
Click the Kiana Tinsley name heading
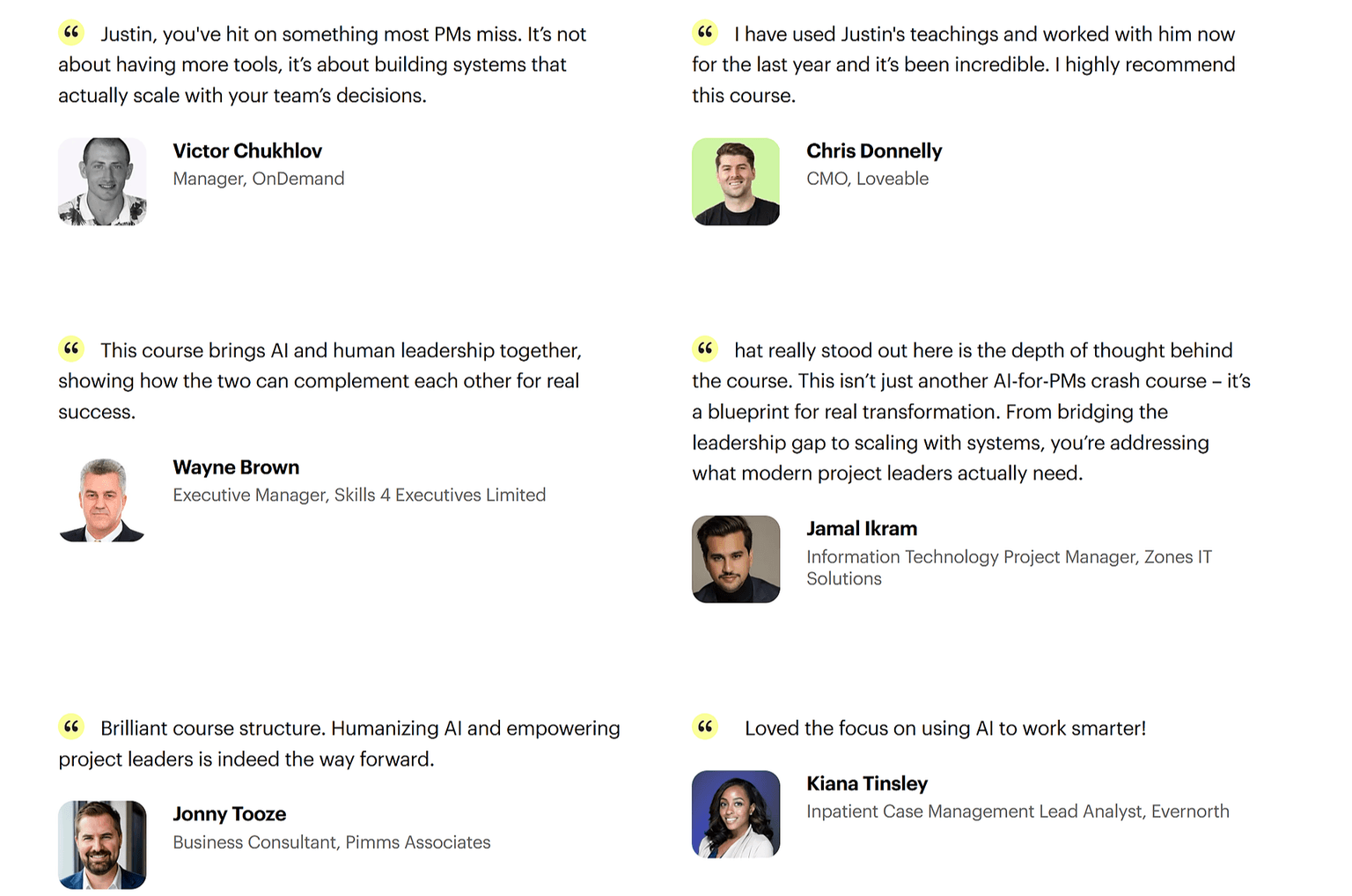click(x=867, y=783)
